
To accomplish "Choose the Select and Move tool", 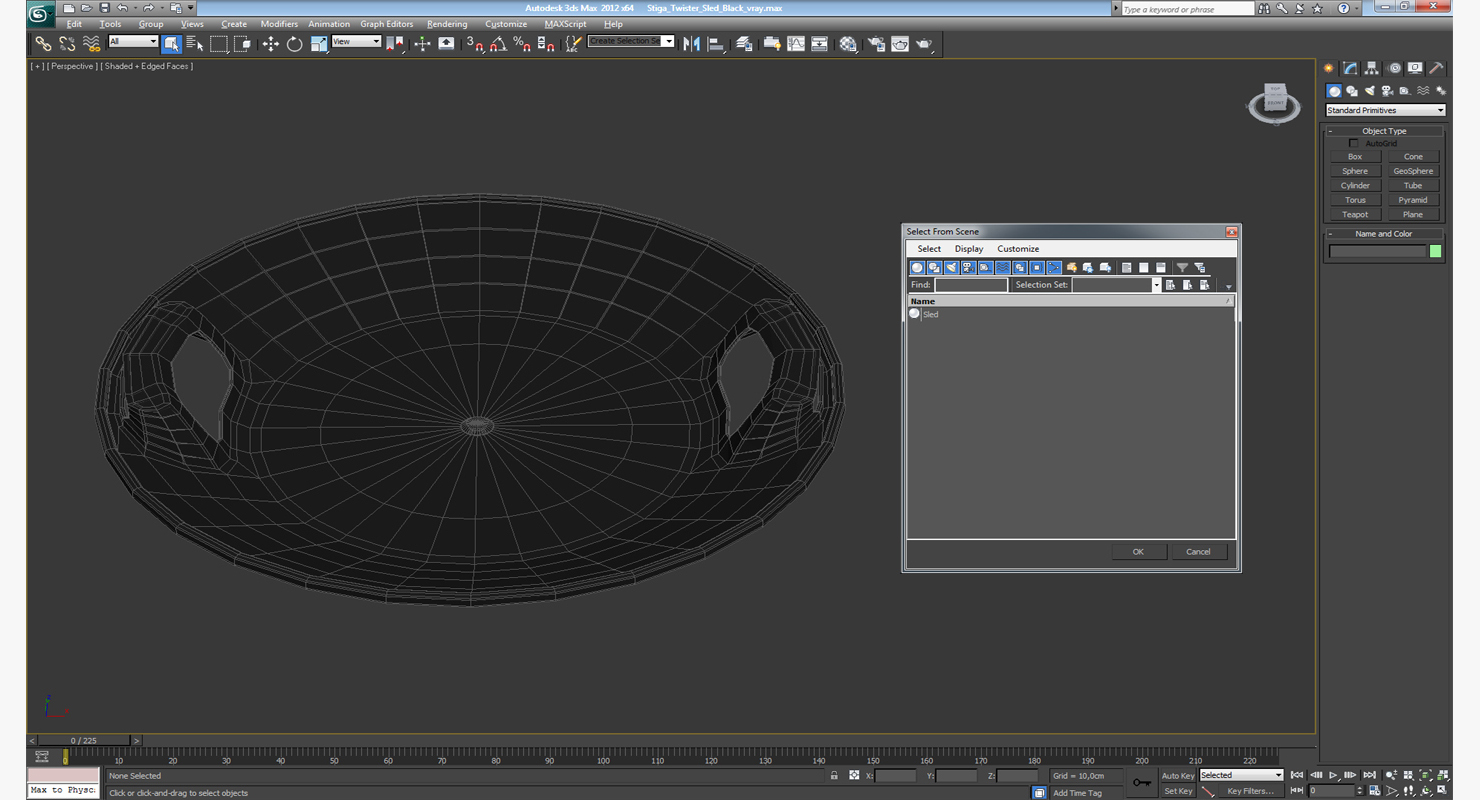I will click(x=270, y=44).
